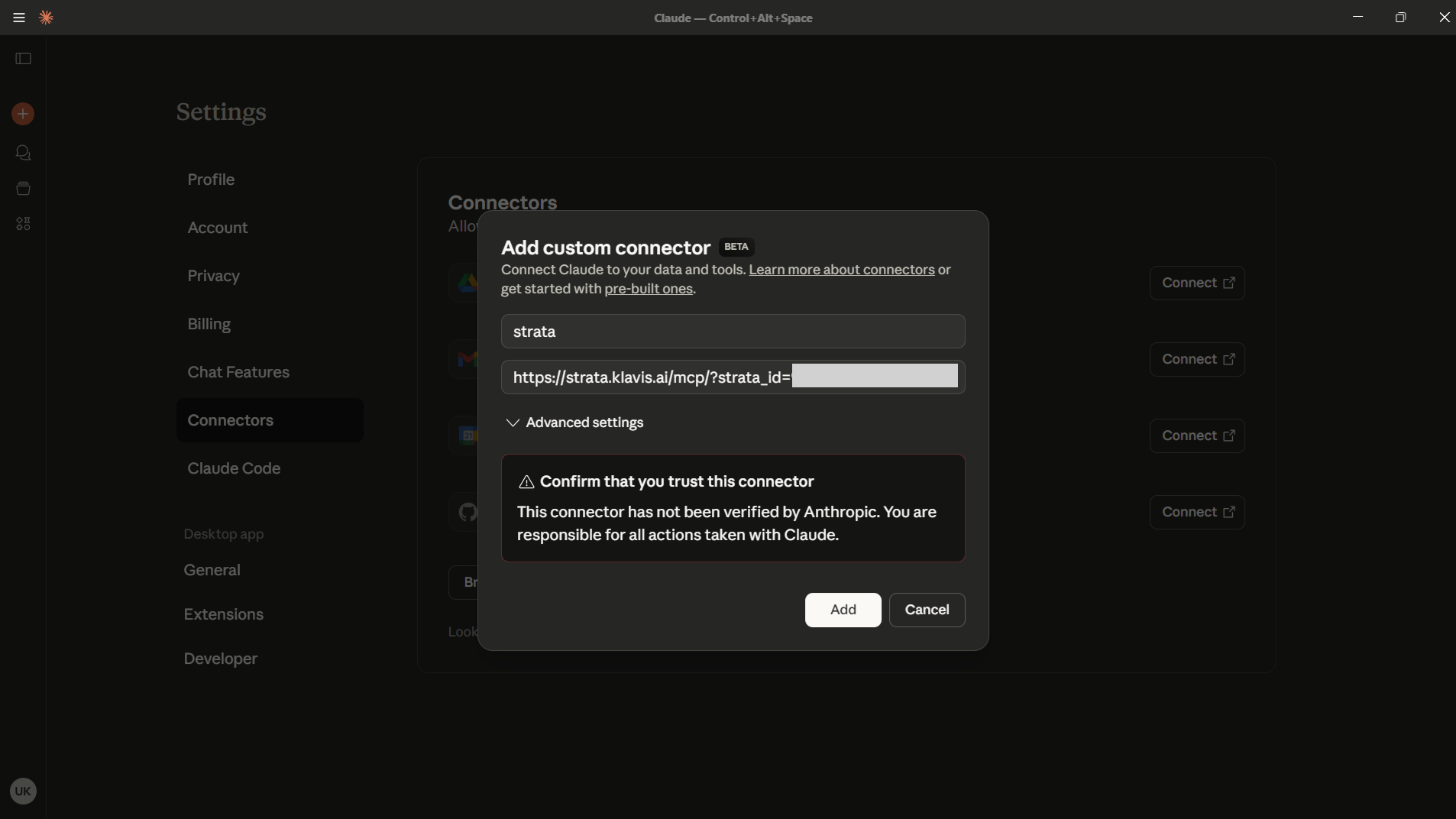Select the Connectors settings tab
The image size is (1456, 819).
click(270, 420)
